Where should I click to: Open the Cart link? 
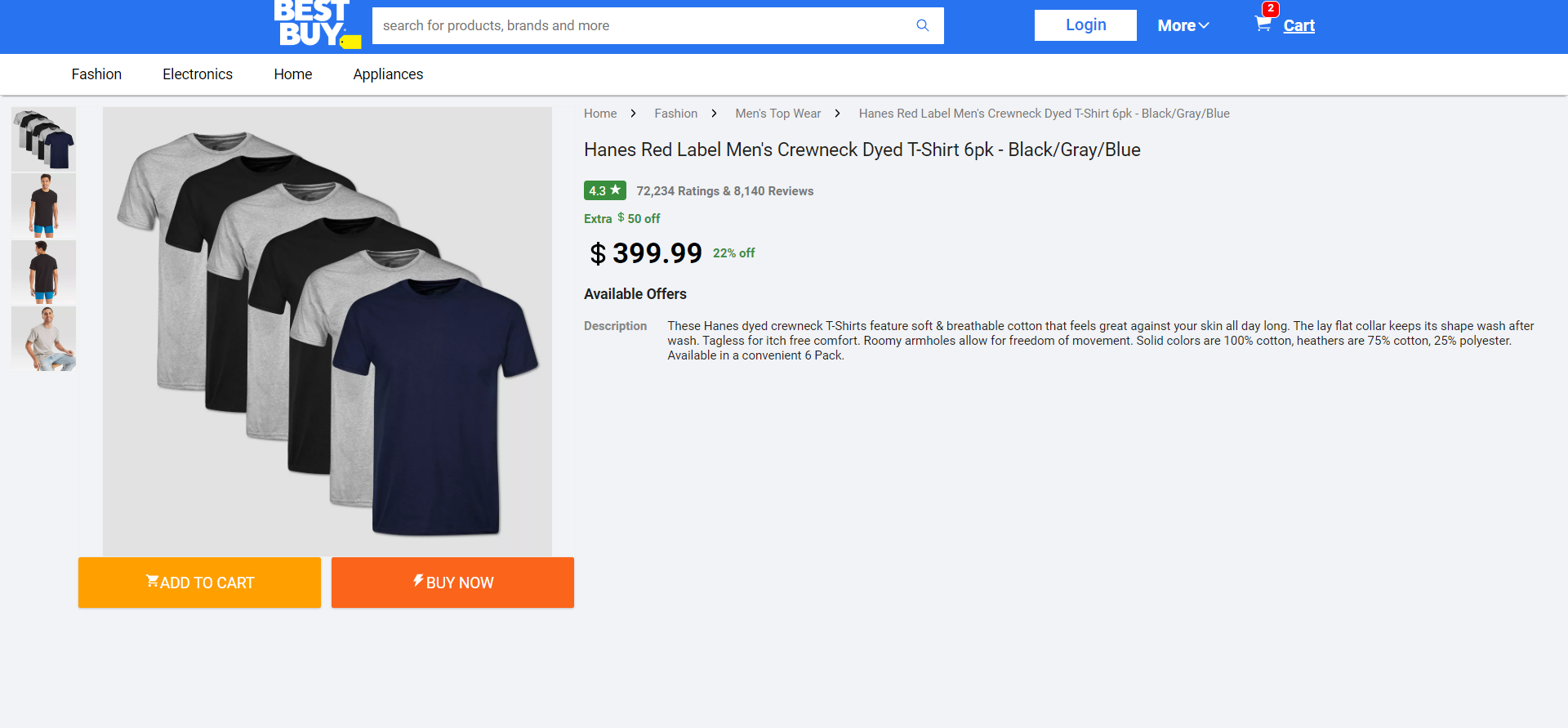pos(1298,25)
